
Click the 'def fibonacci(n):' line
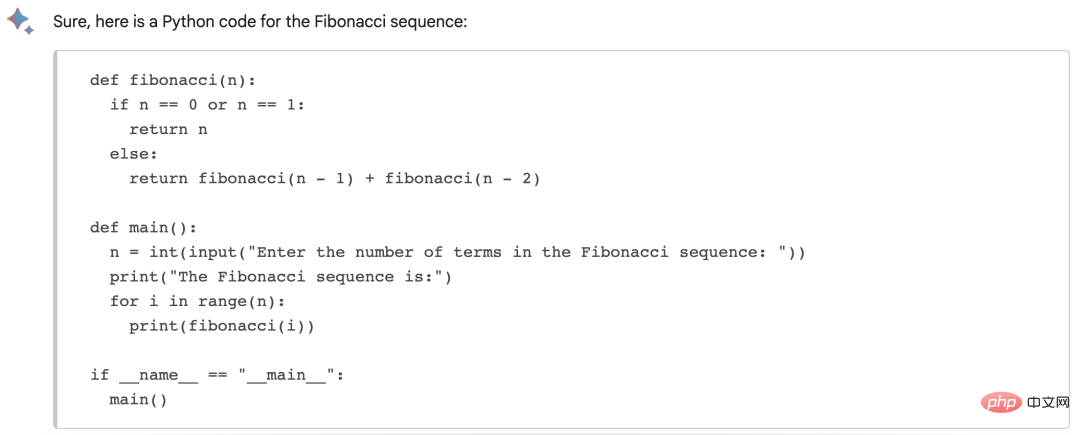pyautogui.click(x=173, y=80)
